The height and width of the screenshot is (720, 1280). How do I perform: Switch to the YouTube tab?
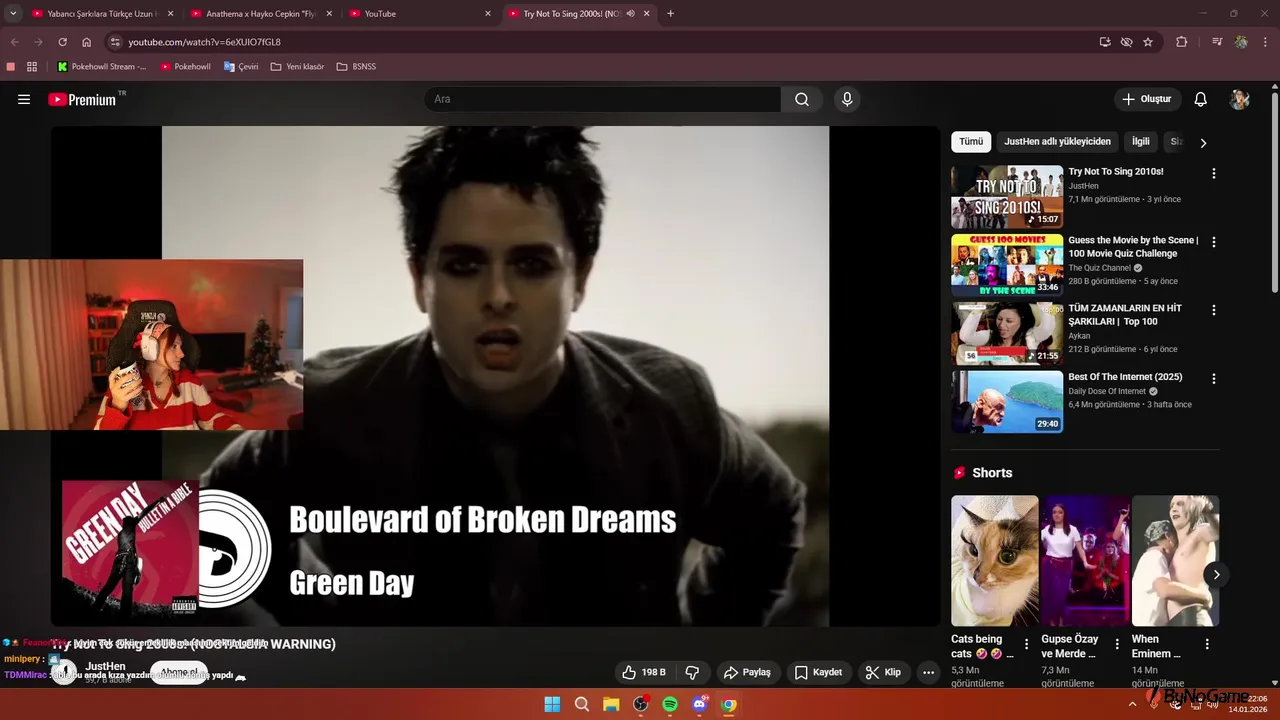(419, 14)
